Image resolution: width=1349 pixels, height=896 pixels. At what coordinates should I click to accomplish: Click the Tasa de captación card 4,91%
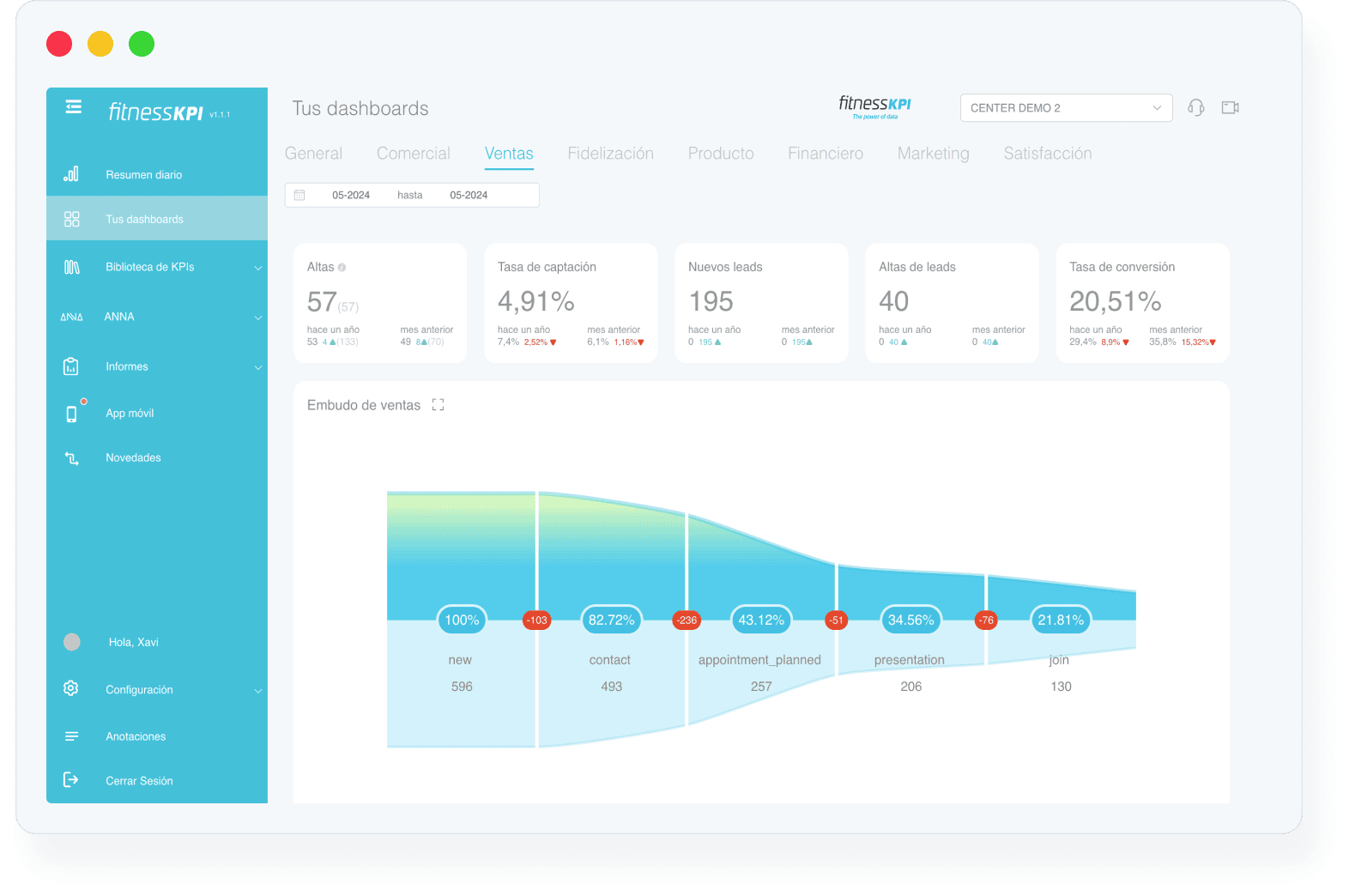click(536, 301)
